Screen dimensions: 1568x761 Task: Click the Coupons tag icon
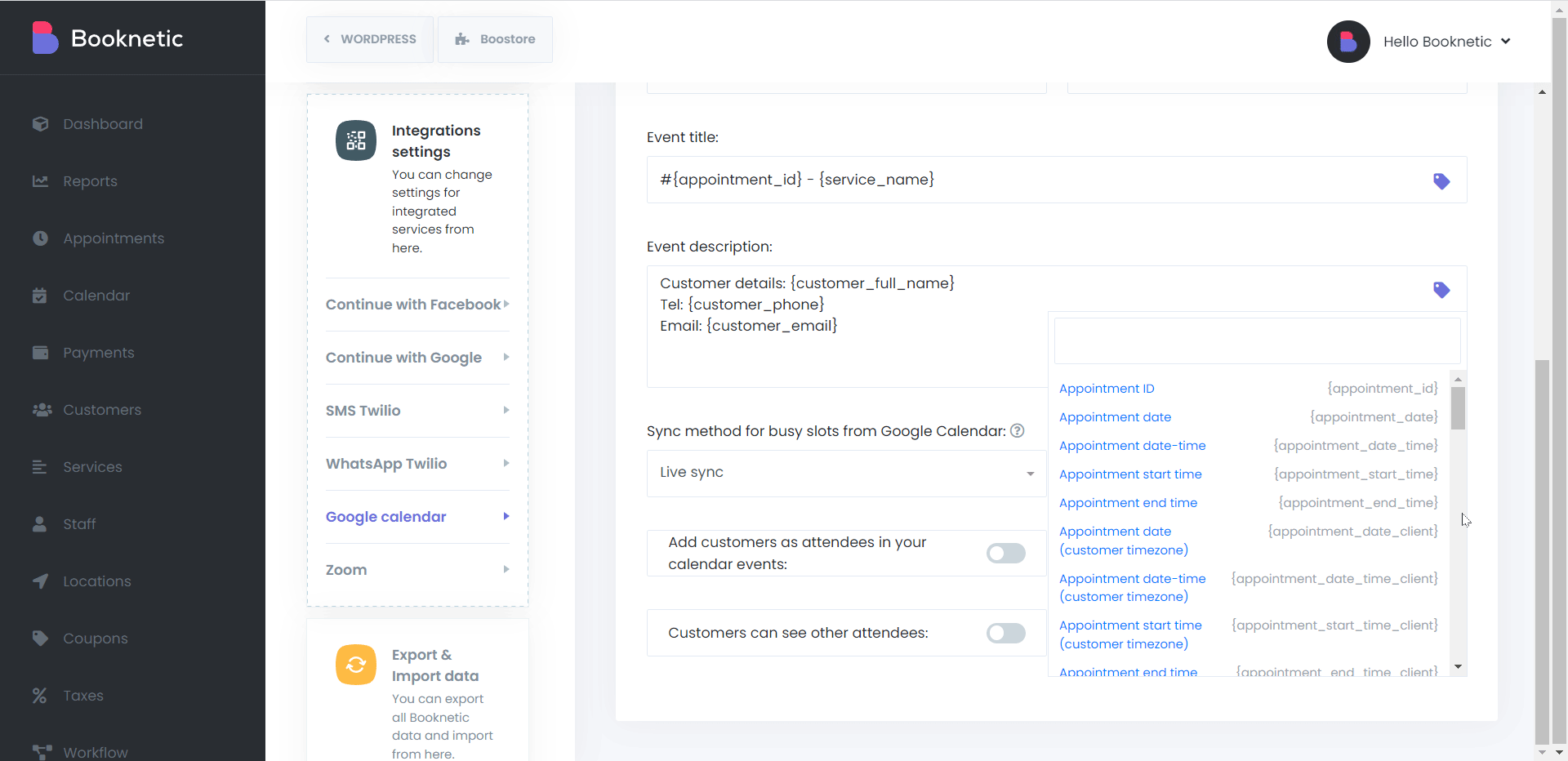pyautogui.click(x=40, y=639)
